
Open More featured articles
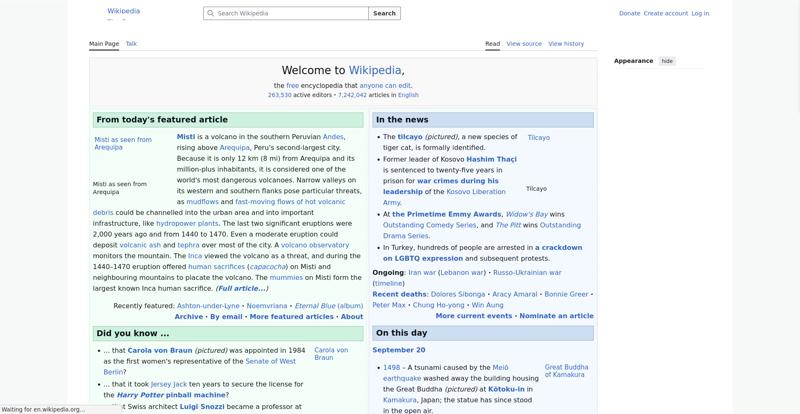(x=291, y=316)
